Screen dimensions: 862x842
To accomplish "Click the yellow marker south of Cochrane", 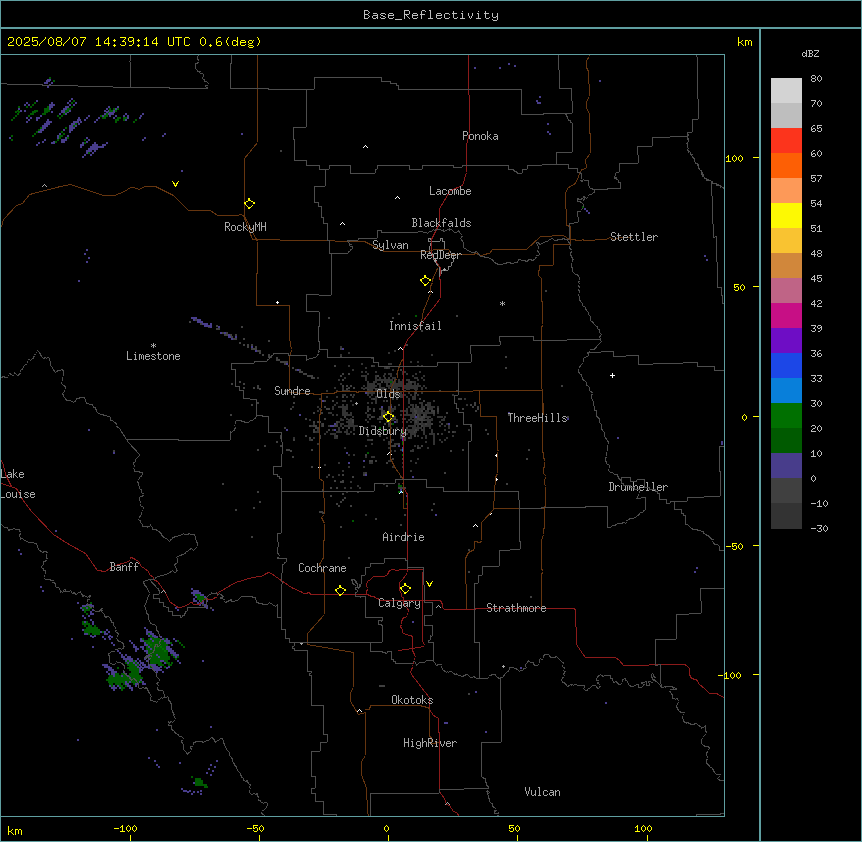I will pyautogui.click(x=340, y=590).
